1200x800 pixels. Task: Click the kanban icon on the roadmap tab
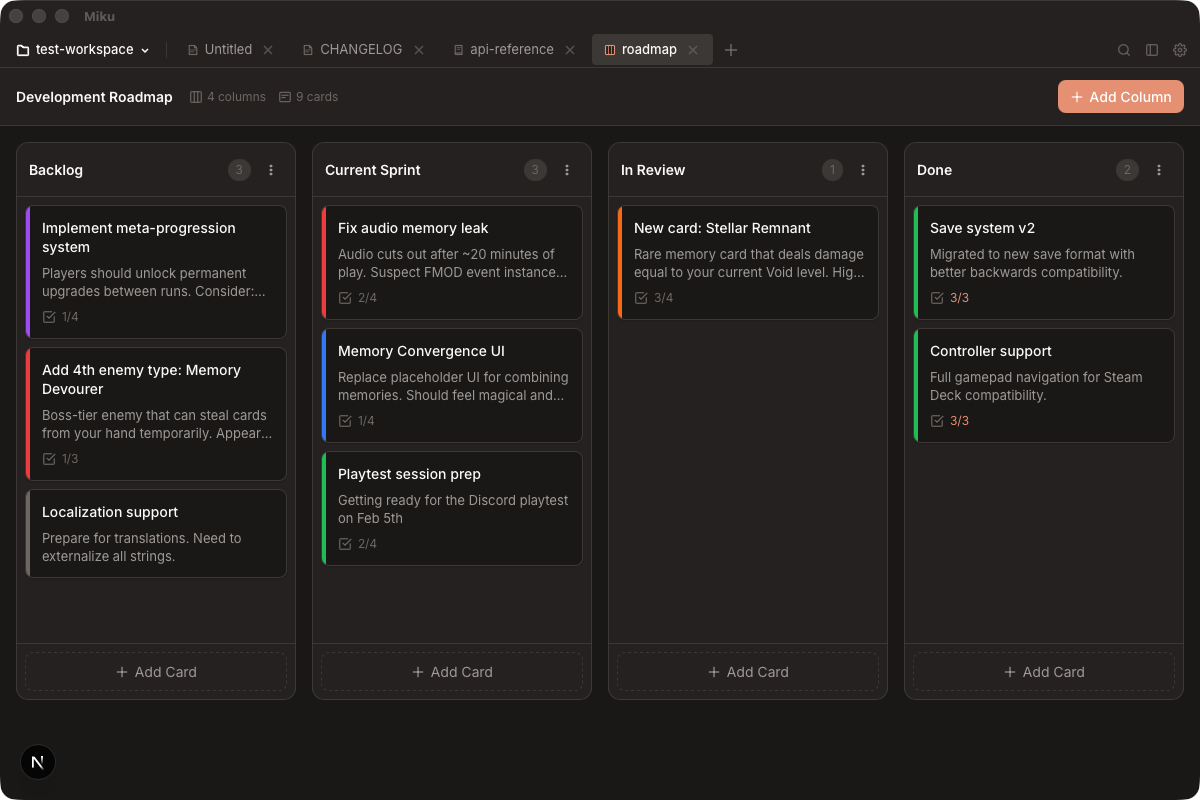coord(608,49)
